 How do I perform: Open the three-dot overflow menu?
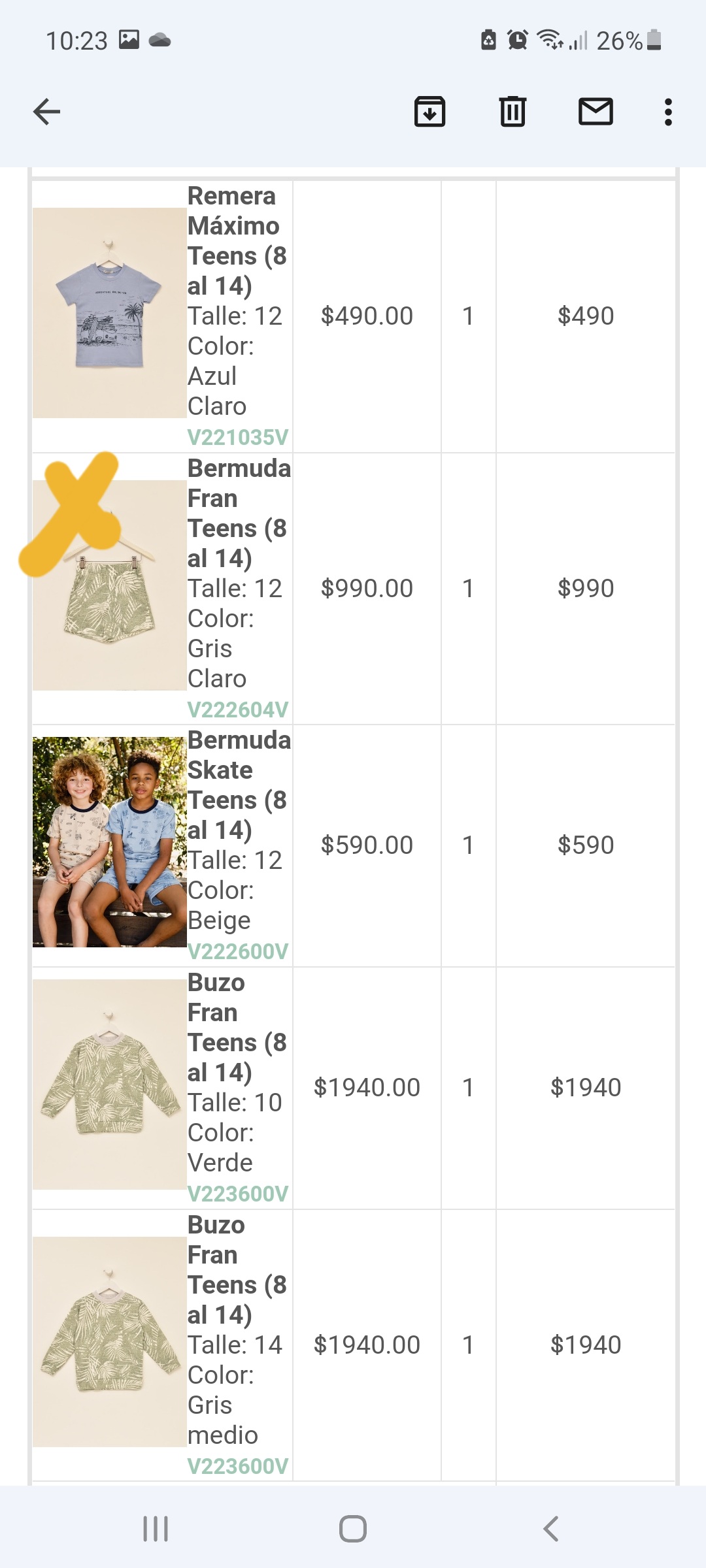[x=667, y=112]
